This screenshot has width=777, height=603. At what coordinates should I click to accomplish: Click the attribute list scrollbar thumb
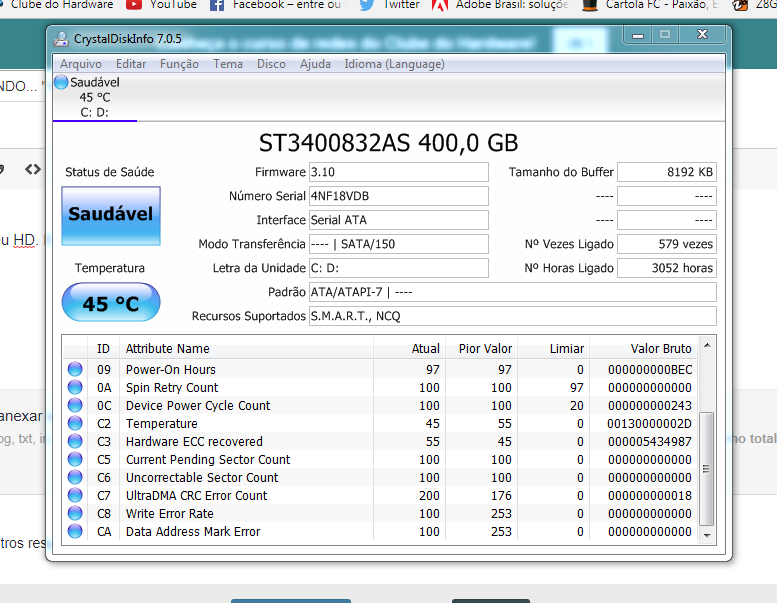[707, 468]
